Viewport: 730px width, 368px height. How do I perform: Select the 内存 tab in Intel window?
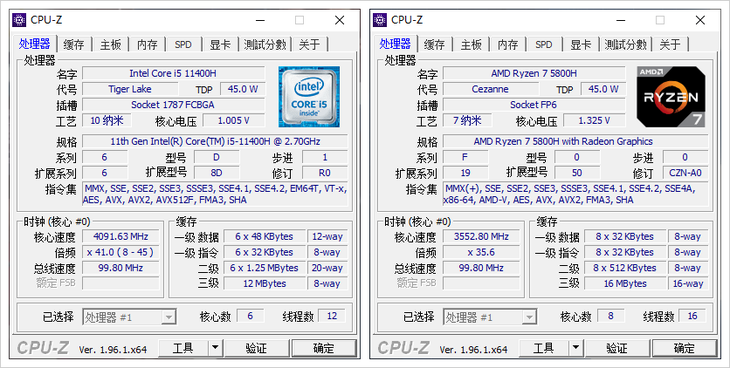(x=147, y=45)
